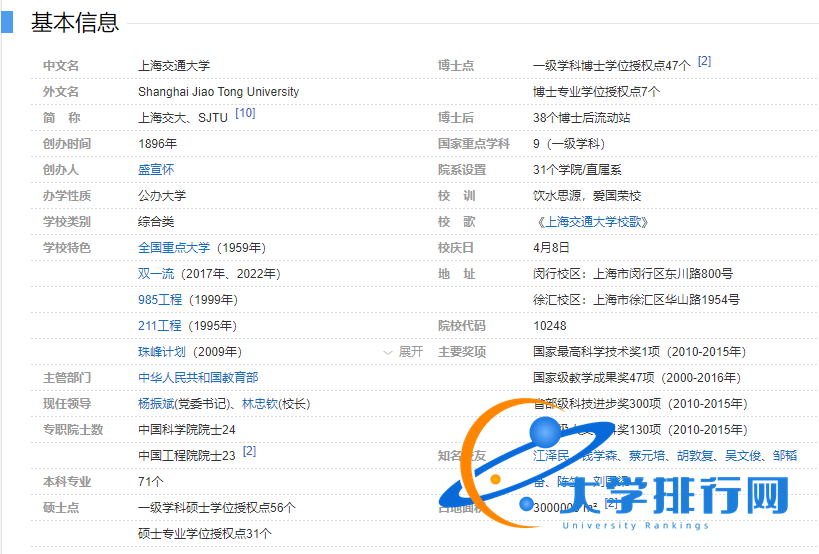Viewport: 819px width, 554px height.
Task: Select 国家级教学成果奖47项 text
Action: (x=594, y=378)
